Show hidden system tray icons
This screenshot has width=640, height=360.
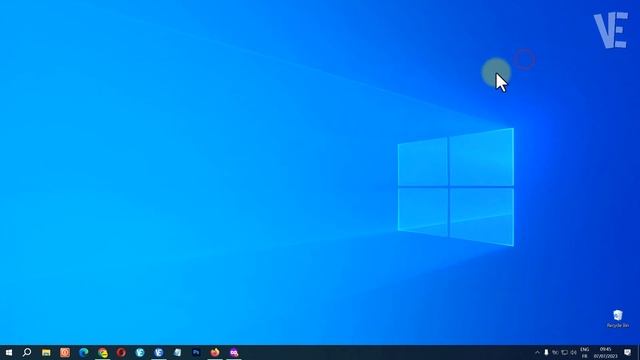click(537, 352)
